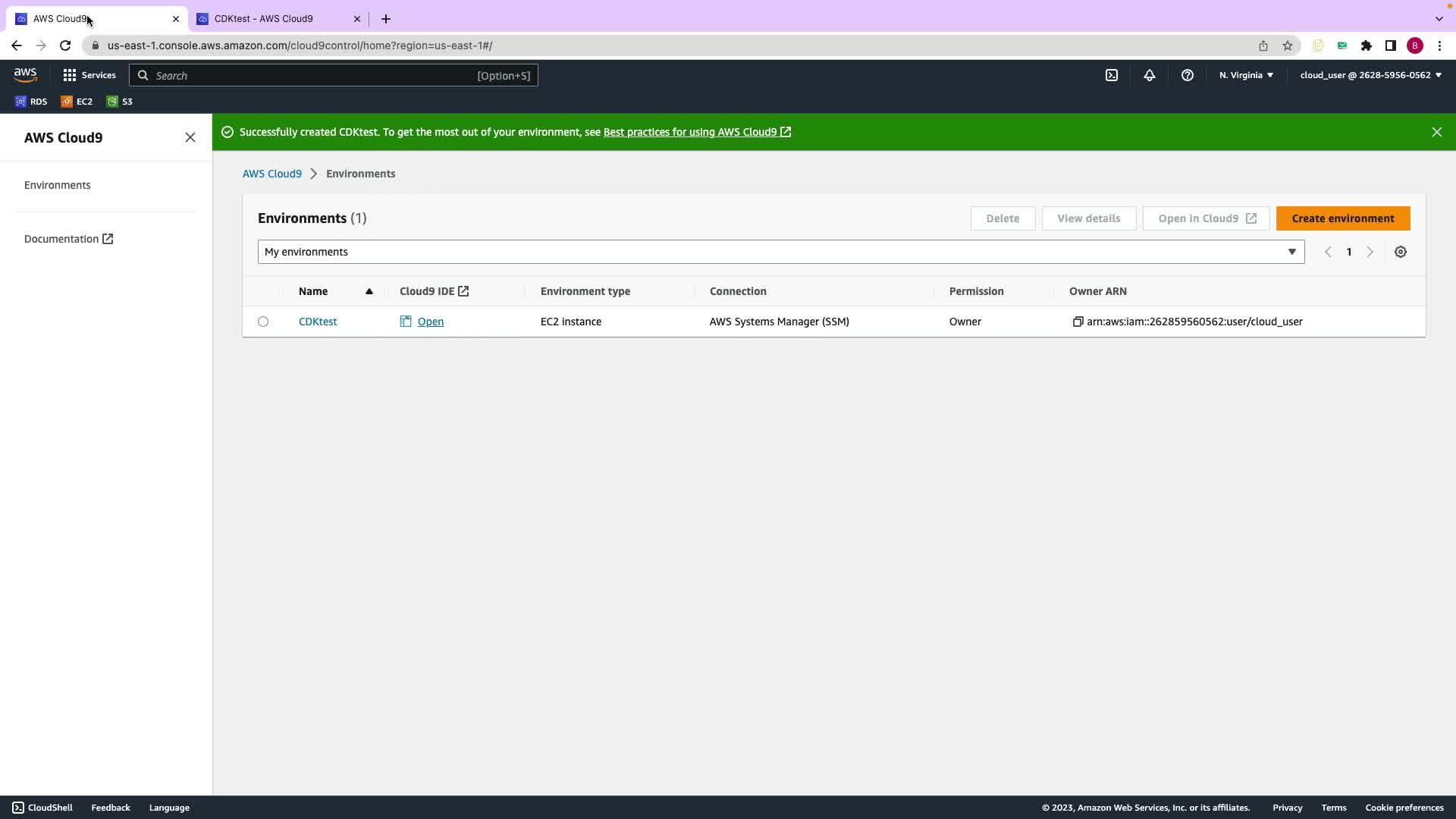
Task: Open the notifications bell
Action: pyautogui.click(x=1149, y=75)
